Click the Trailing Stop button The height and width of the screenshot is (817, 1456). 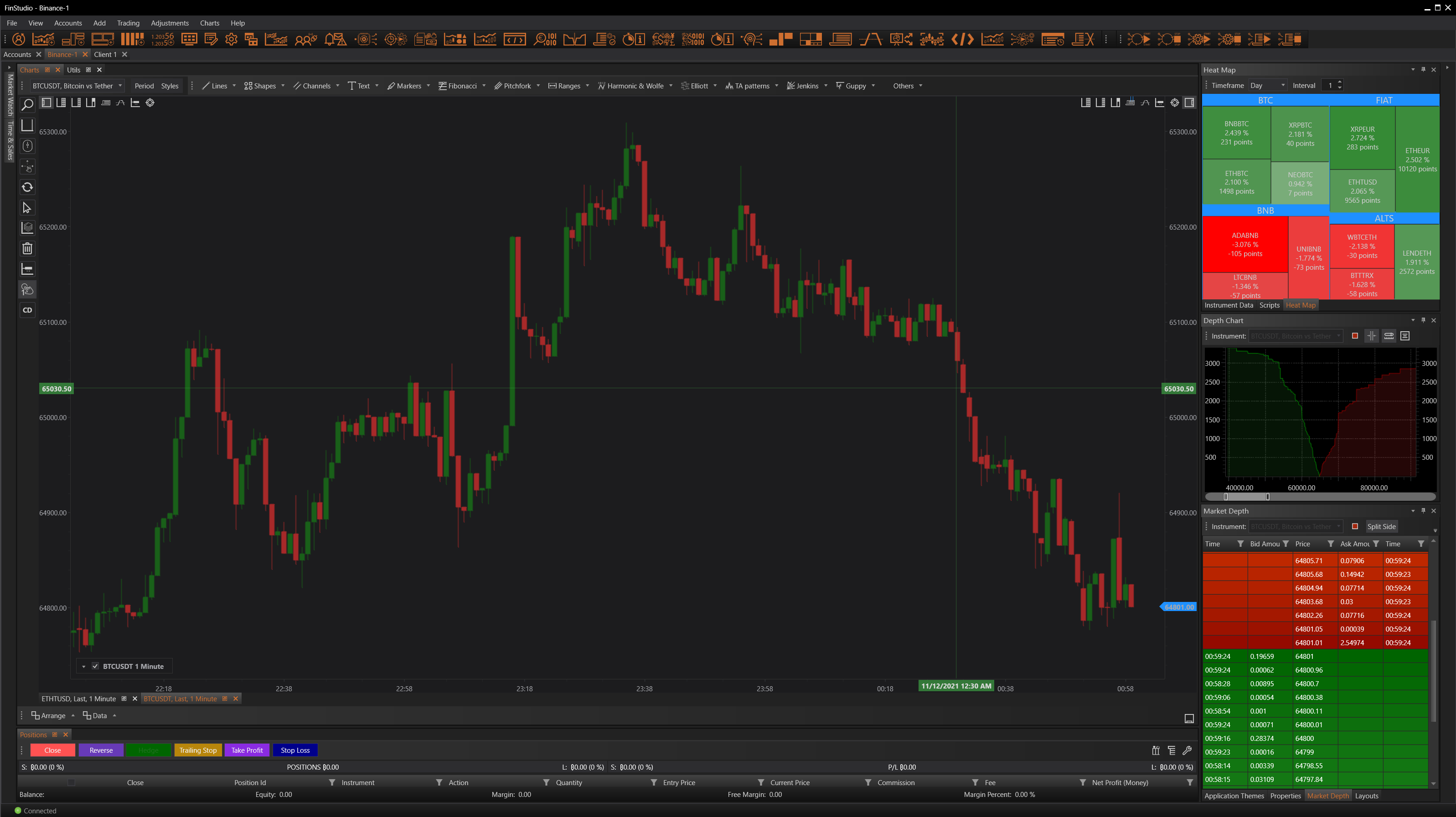198,750
